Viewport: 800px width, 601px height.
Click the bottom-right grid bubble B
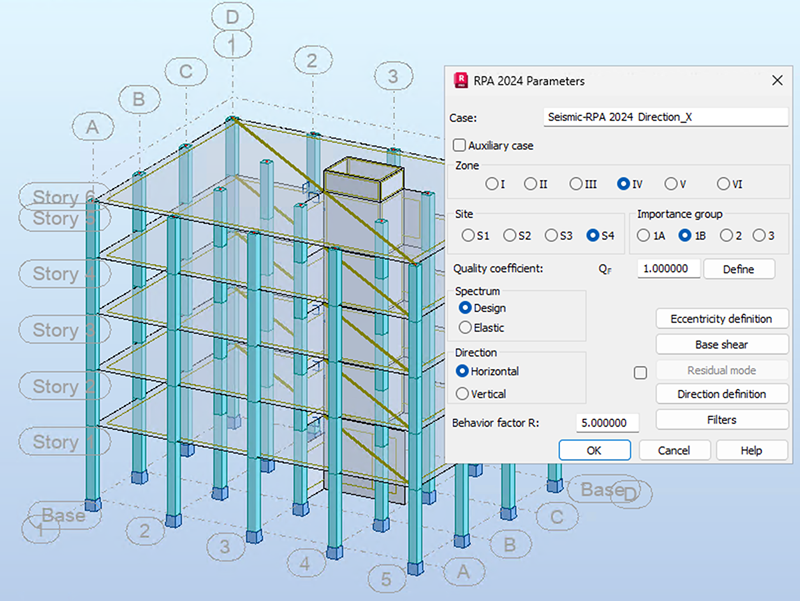pos(510,544)
